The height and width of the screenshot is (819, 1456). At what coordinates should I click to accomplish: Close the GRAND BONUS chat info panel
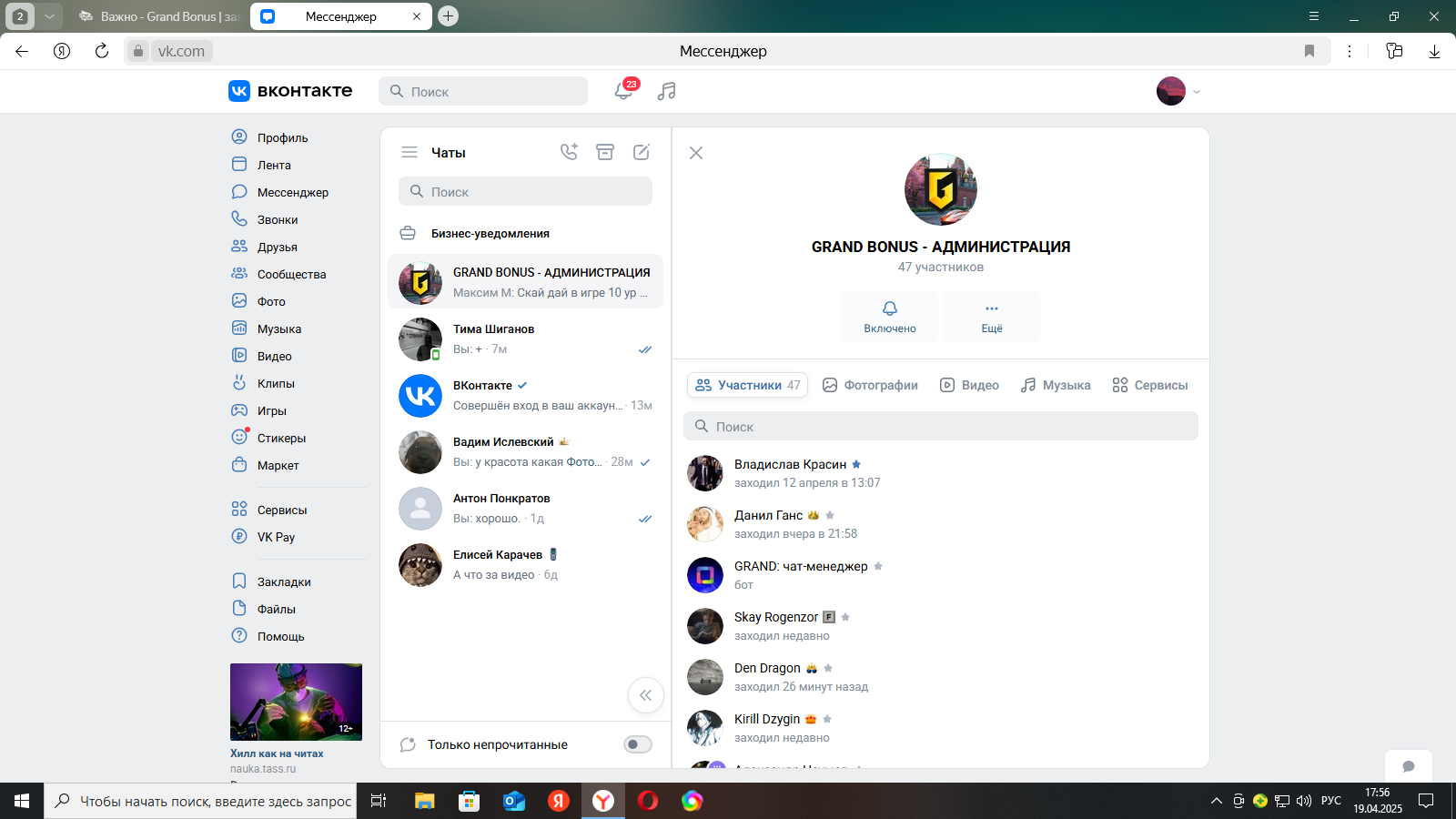point(696,153)
